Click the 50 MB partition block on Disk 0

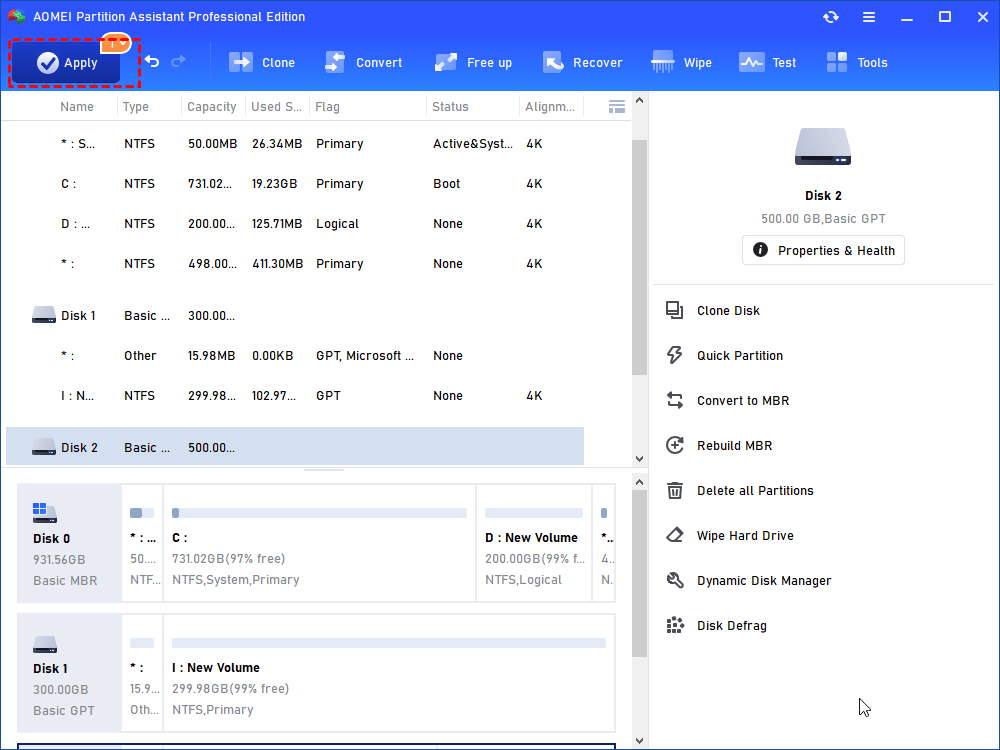pyautogui.click(x=142, y=543)
